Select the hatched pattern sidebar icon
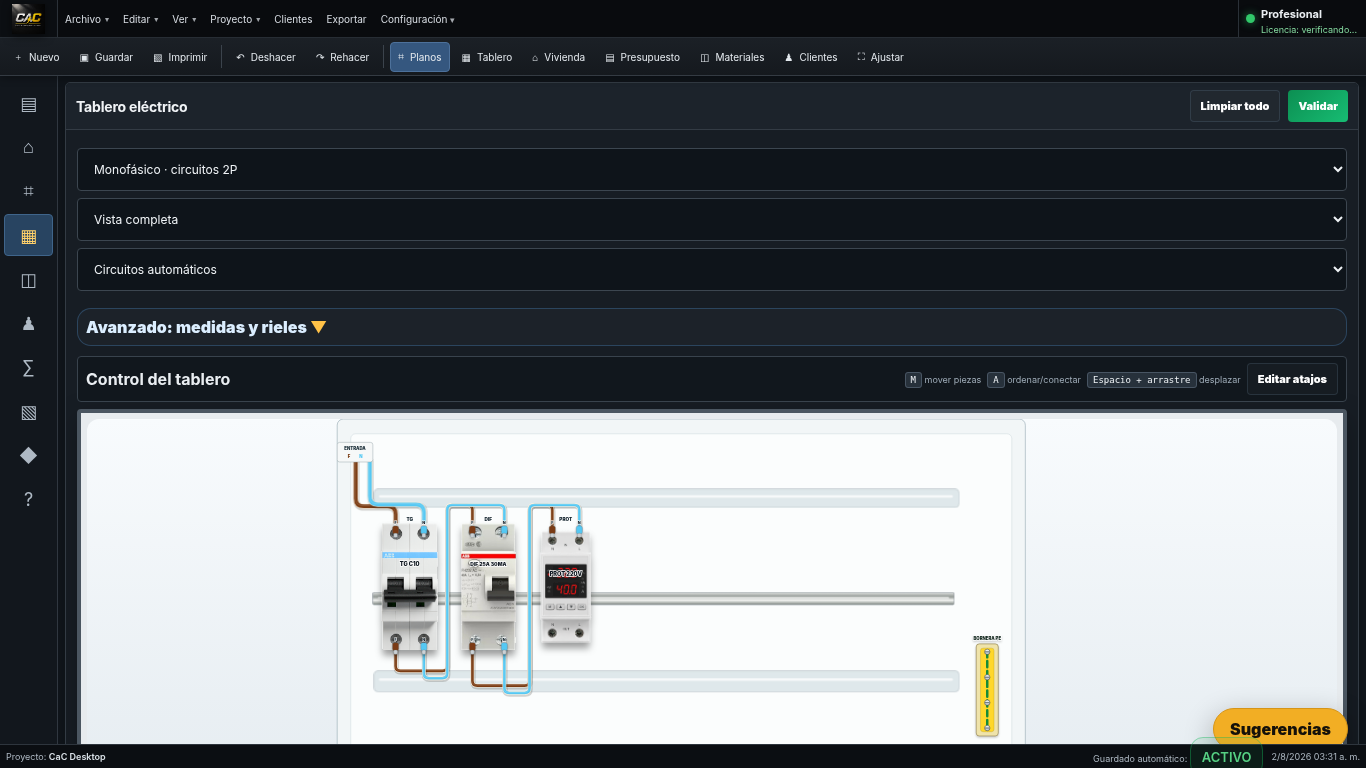Screen dimensions: 1366x768 coord(28,412)
